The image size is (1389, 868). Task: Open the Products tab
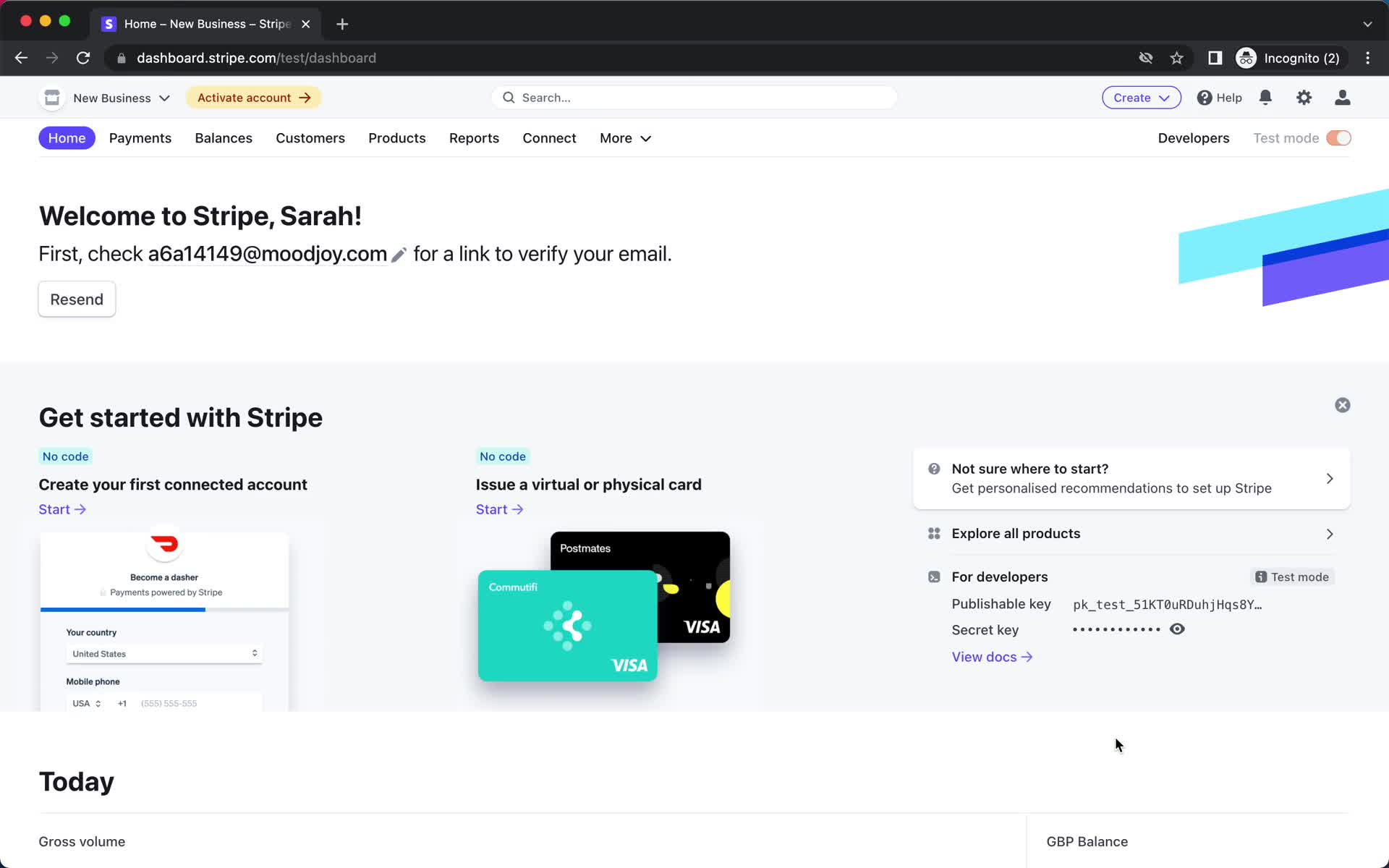point(397,138)
